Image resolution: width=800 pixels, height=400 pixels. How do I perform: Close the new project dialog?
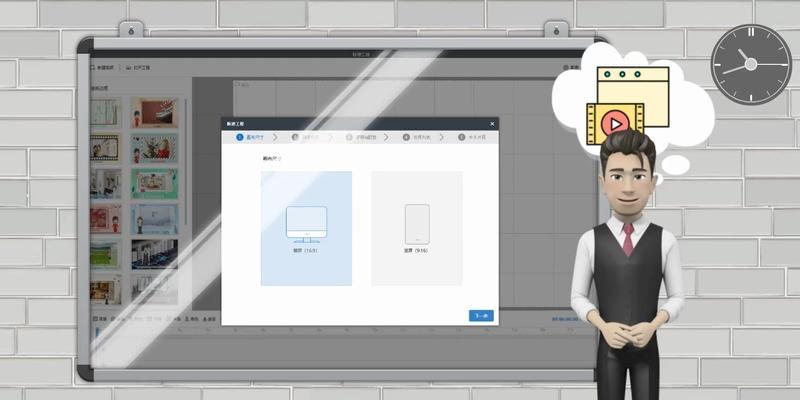[x=492, y=124]
